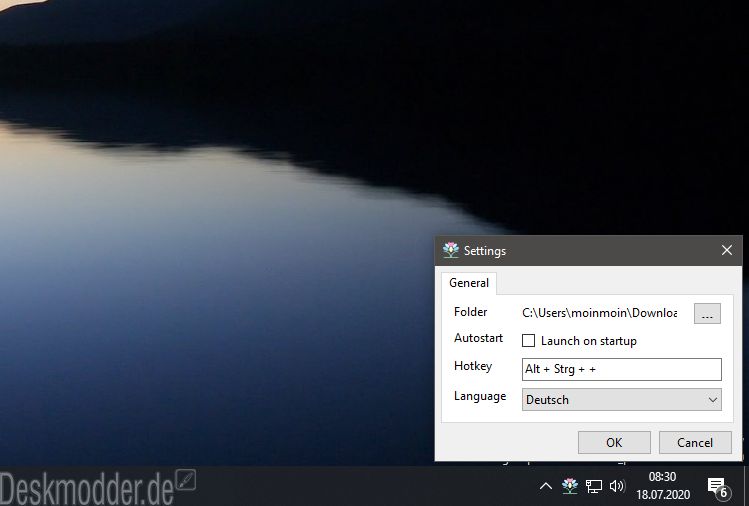Click the folder path C:\Users\moinmoin\Downloa

[x=599, y=313]
